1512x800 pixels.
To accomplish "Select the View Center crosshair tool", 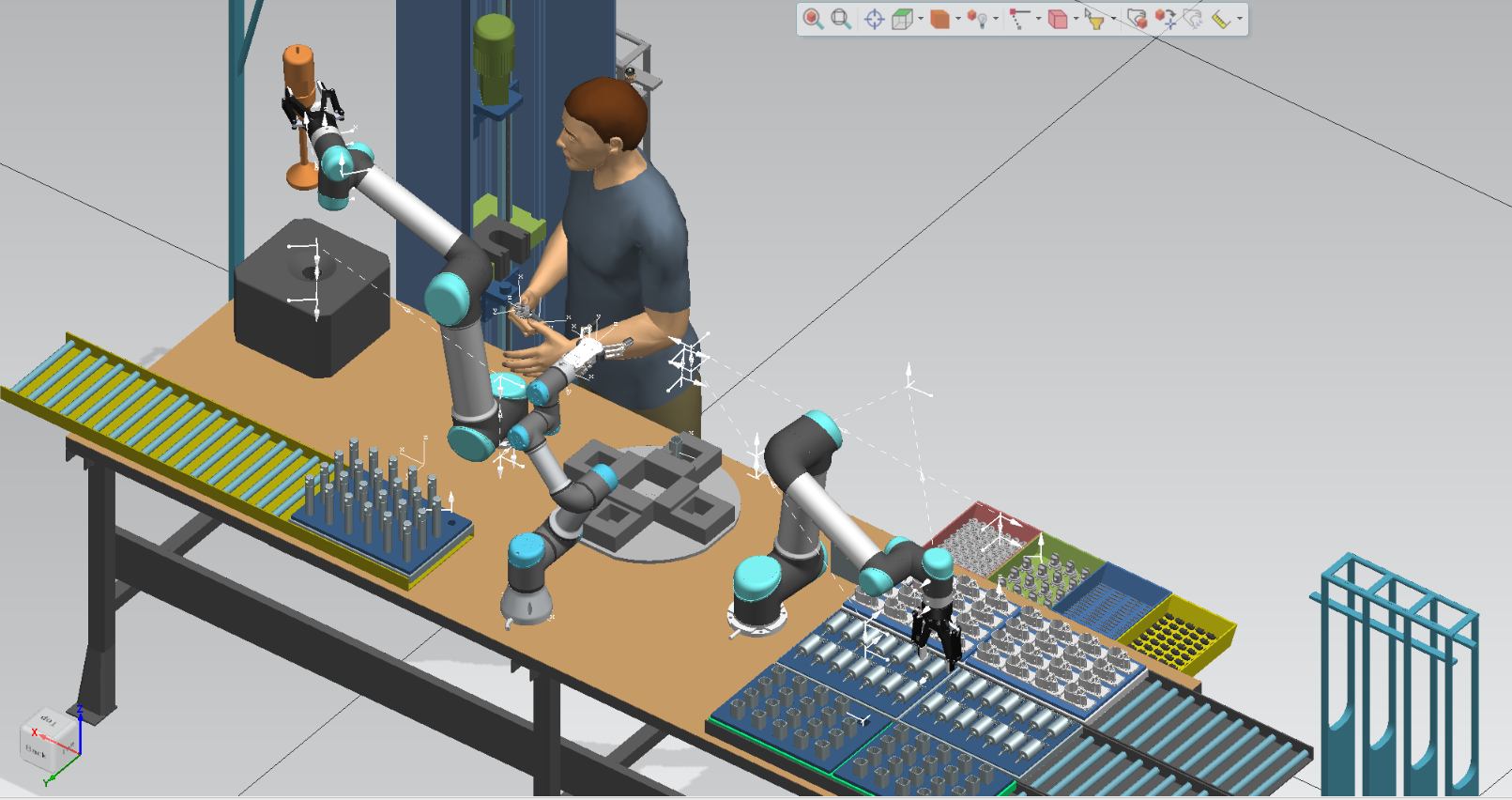I will (874, 19).
